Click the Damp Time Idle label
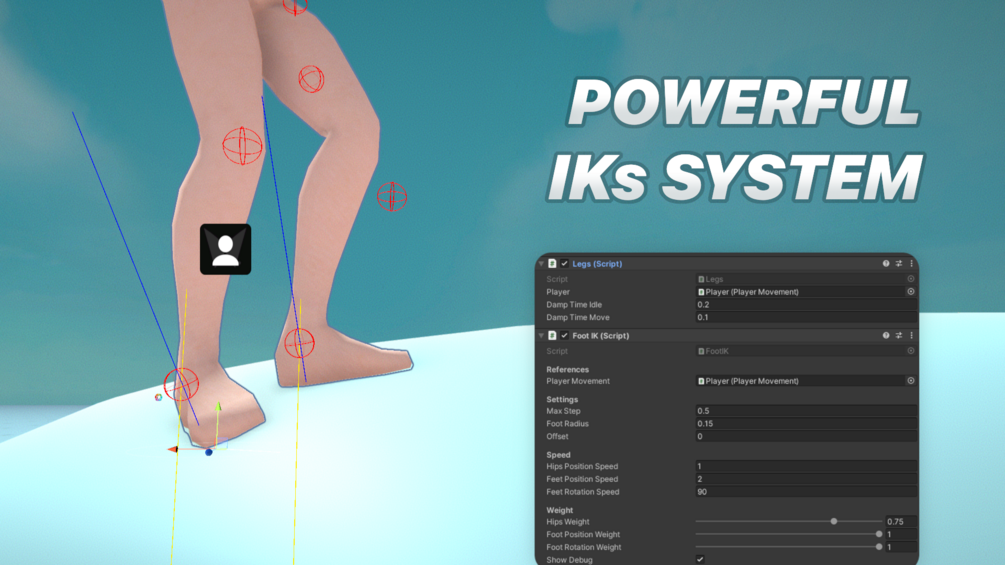 [x=574, y=305]
